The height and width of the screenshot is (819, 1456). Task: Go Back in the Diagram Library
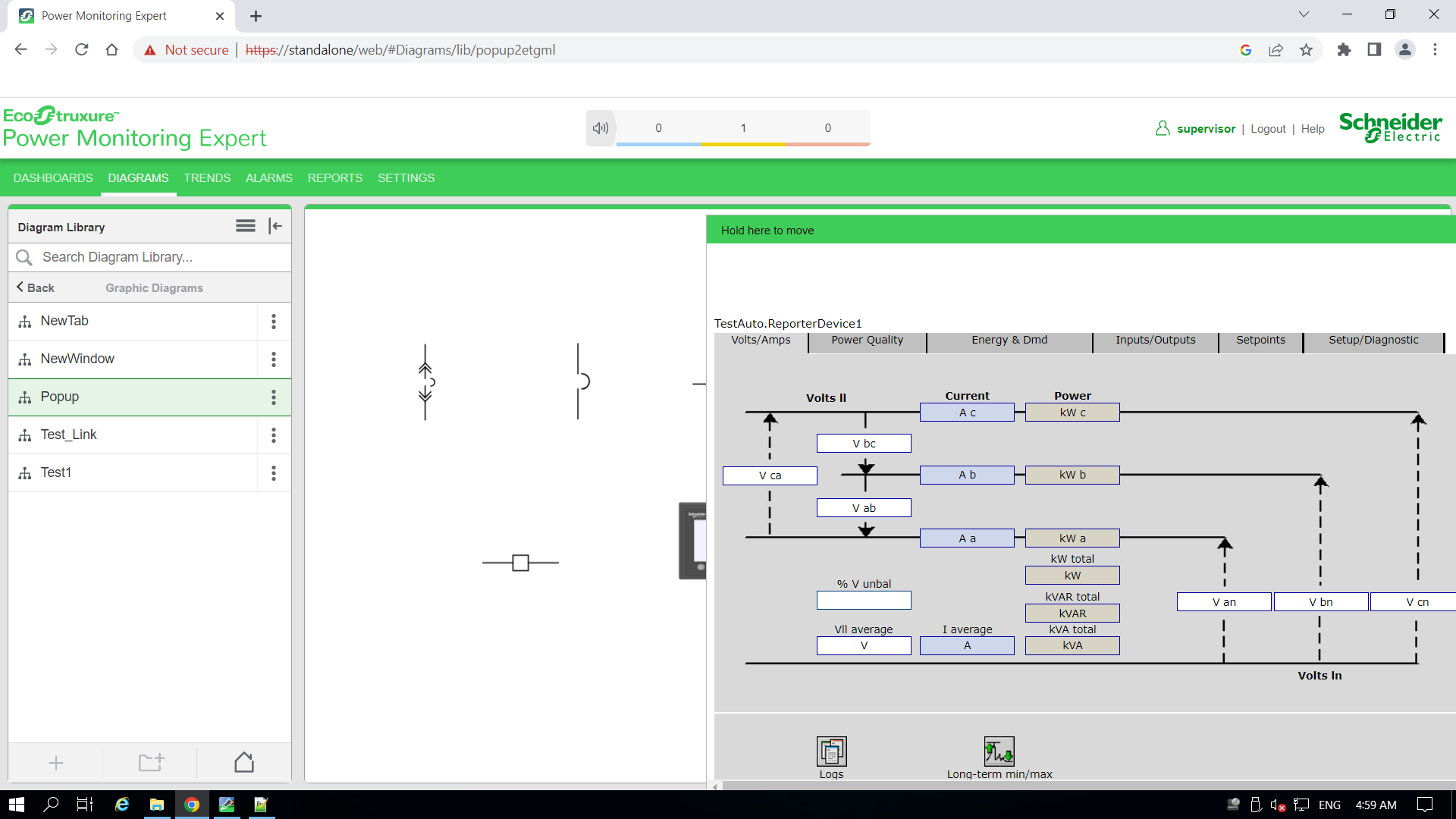[x=35, y=288]
